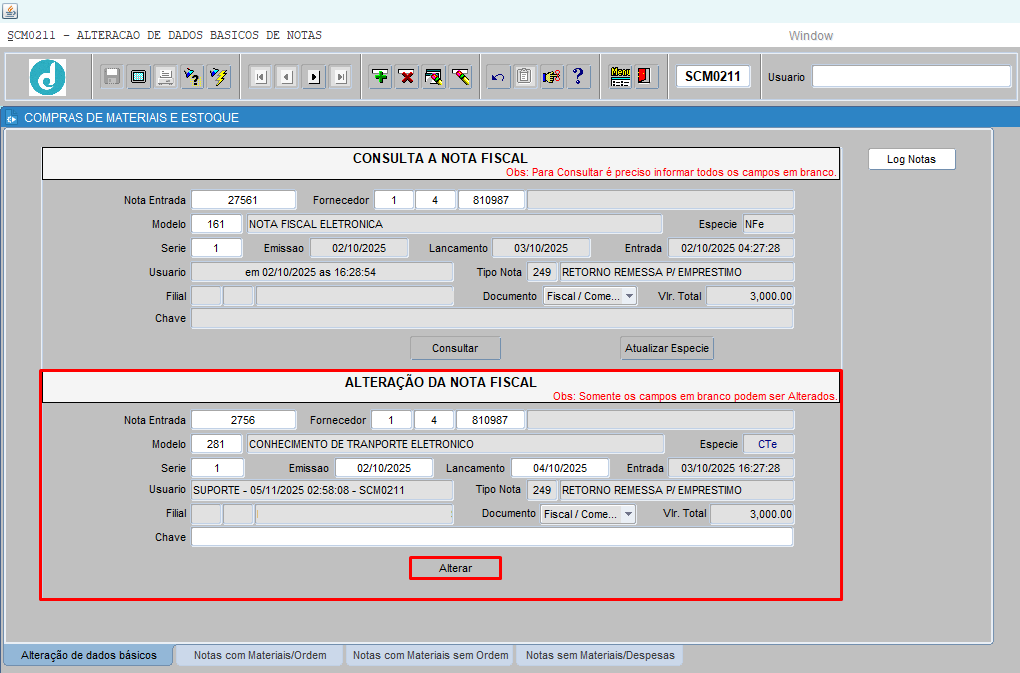Screen dimensions: 1020x673
Task: Click the Chave field in Alteração section
Action: click(492, 537)
